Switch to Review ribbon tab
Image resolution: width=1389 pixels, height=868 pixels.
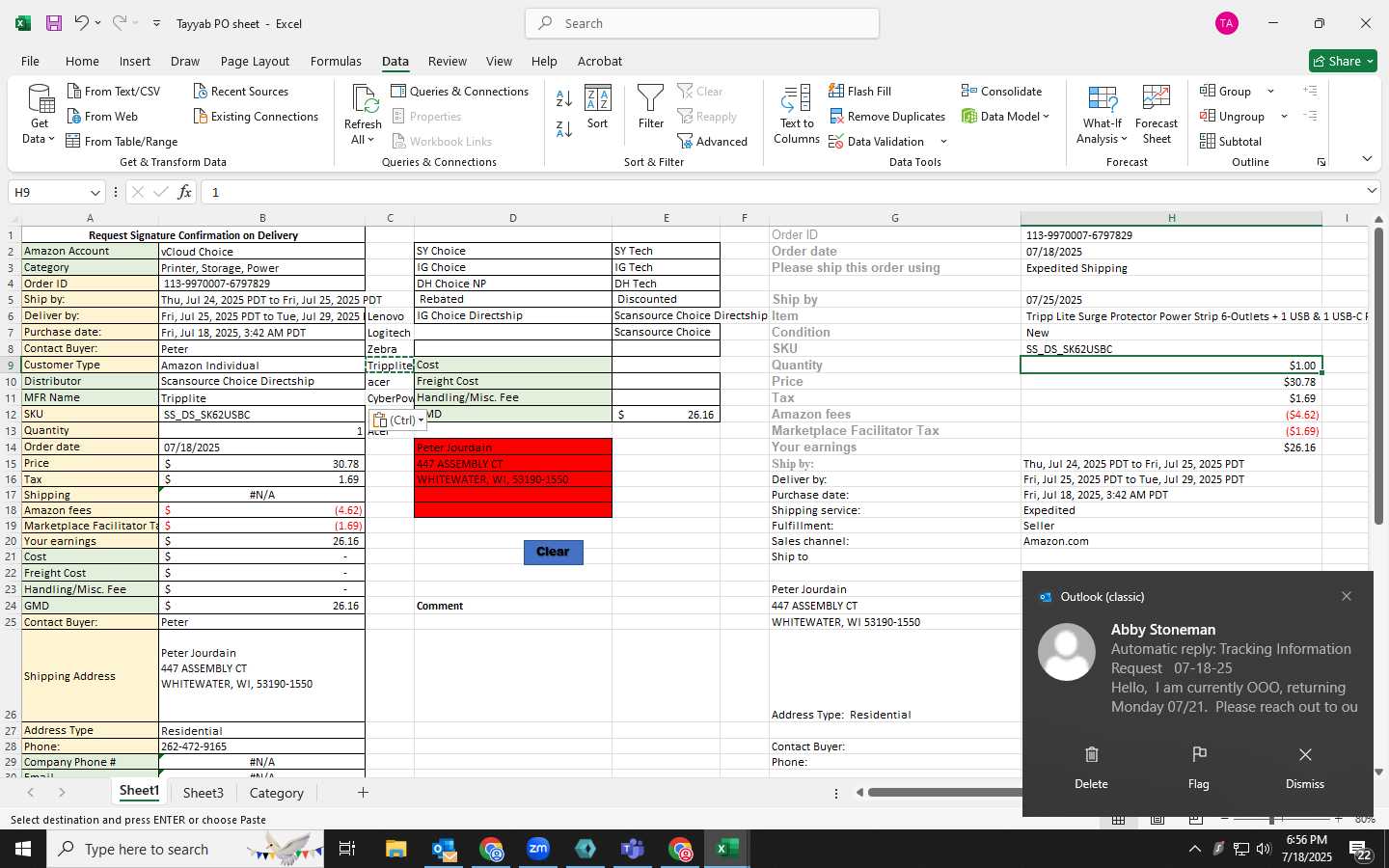point(448,61)
